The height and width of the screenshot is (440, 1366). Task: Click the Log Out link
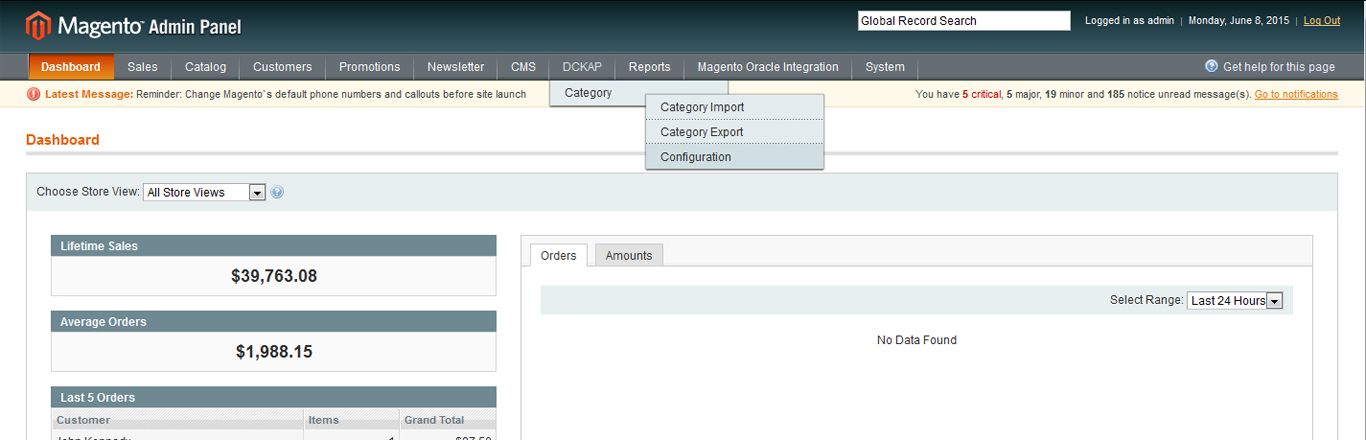[1322, 20]
